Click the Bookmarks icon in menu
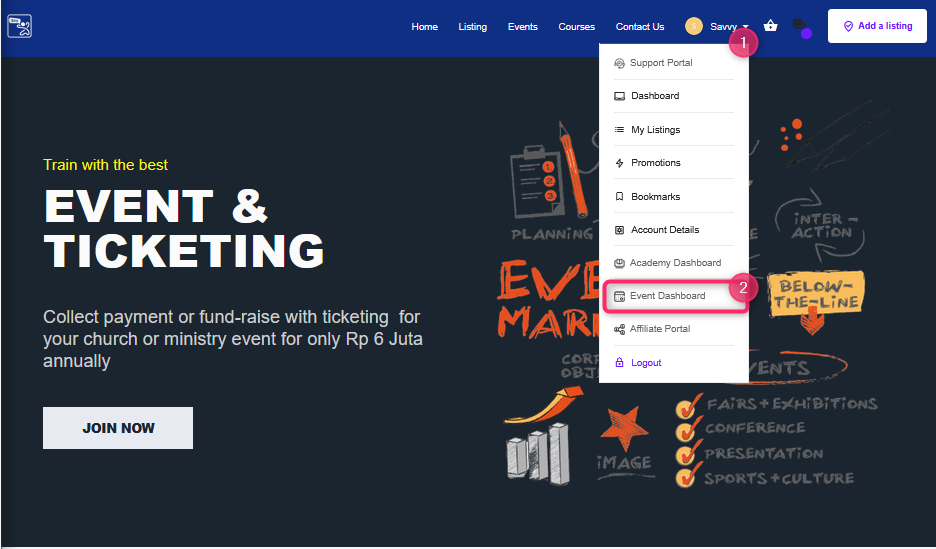936x549 pixels. pyautogui.click(x=619, y=197)
